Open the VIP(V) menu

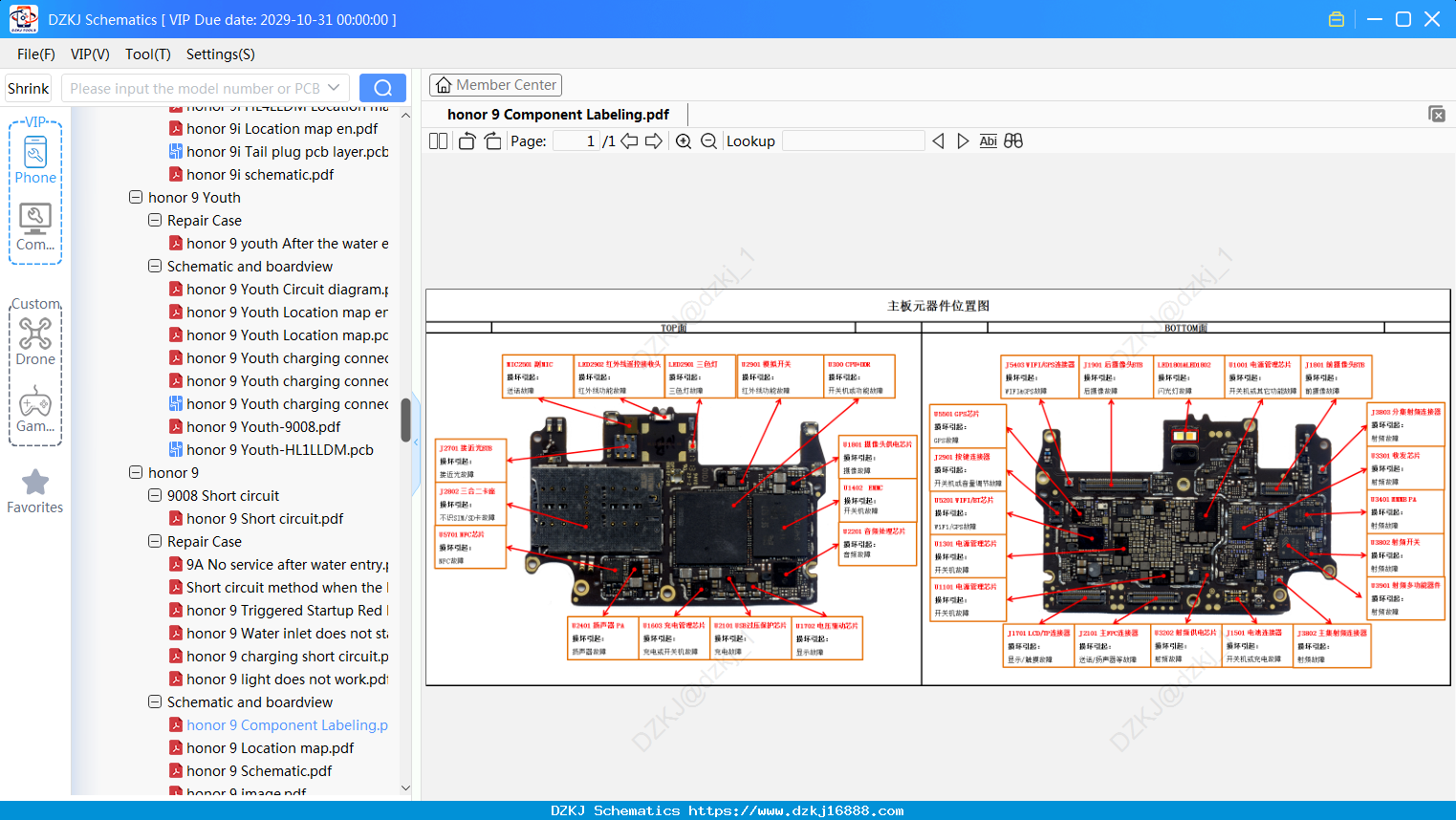pyautogui.click(x=90, y=54)
